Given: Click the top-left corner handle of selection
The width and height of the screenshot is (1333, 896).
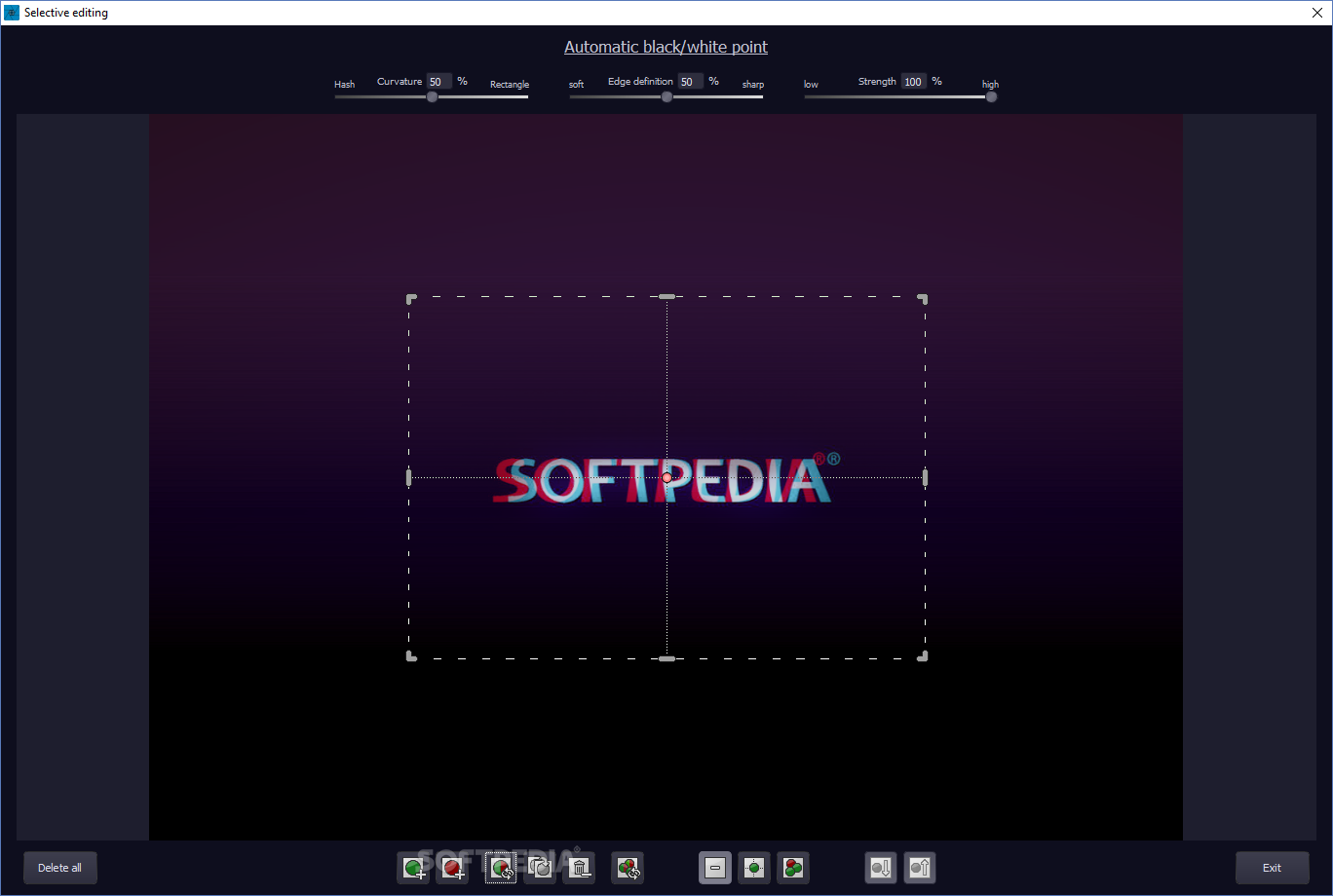Looking at the screenshot, I should point(411,299).
